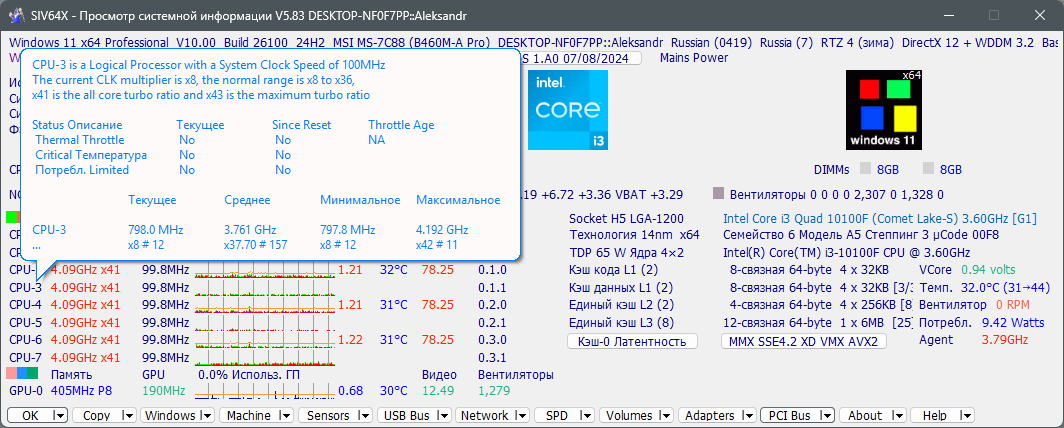The width and height of the screenshot is (1064, 428).
Task: Open the USB Bus button dropdown arrow
Action: 442,416
